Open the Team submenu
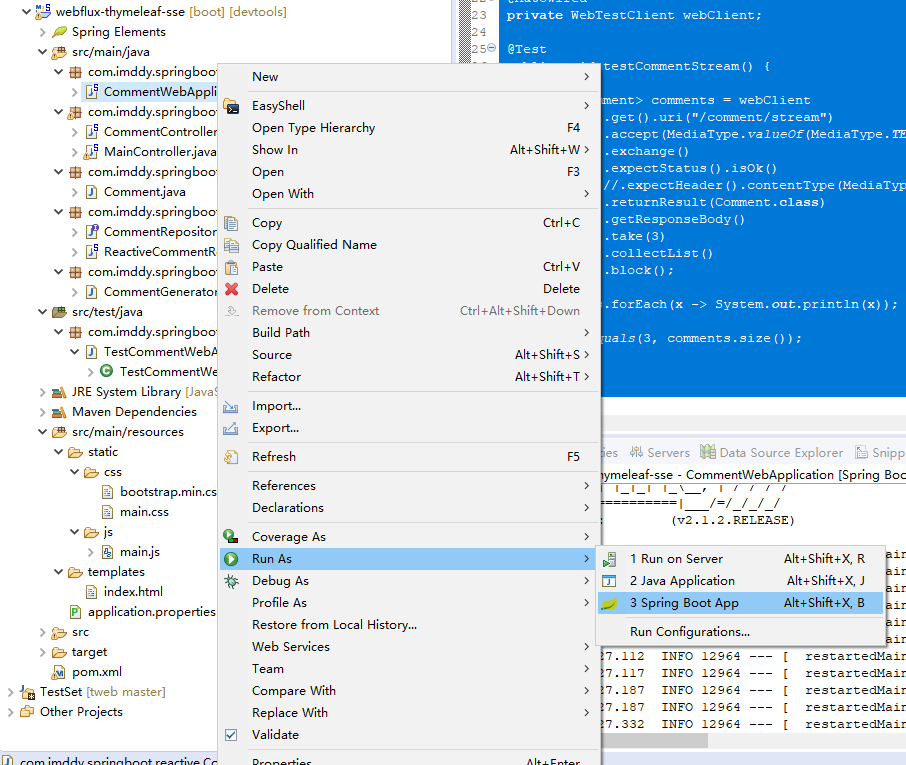906x765 pixels. pyautogui.click(x=409, y=669)
